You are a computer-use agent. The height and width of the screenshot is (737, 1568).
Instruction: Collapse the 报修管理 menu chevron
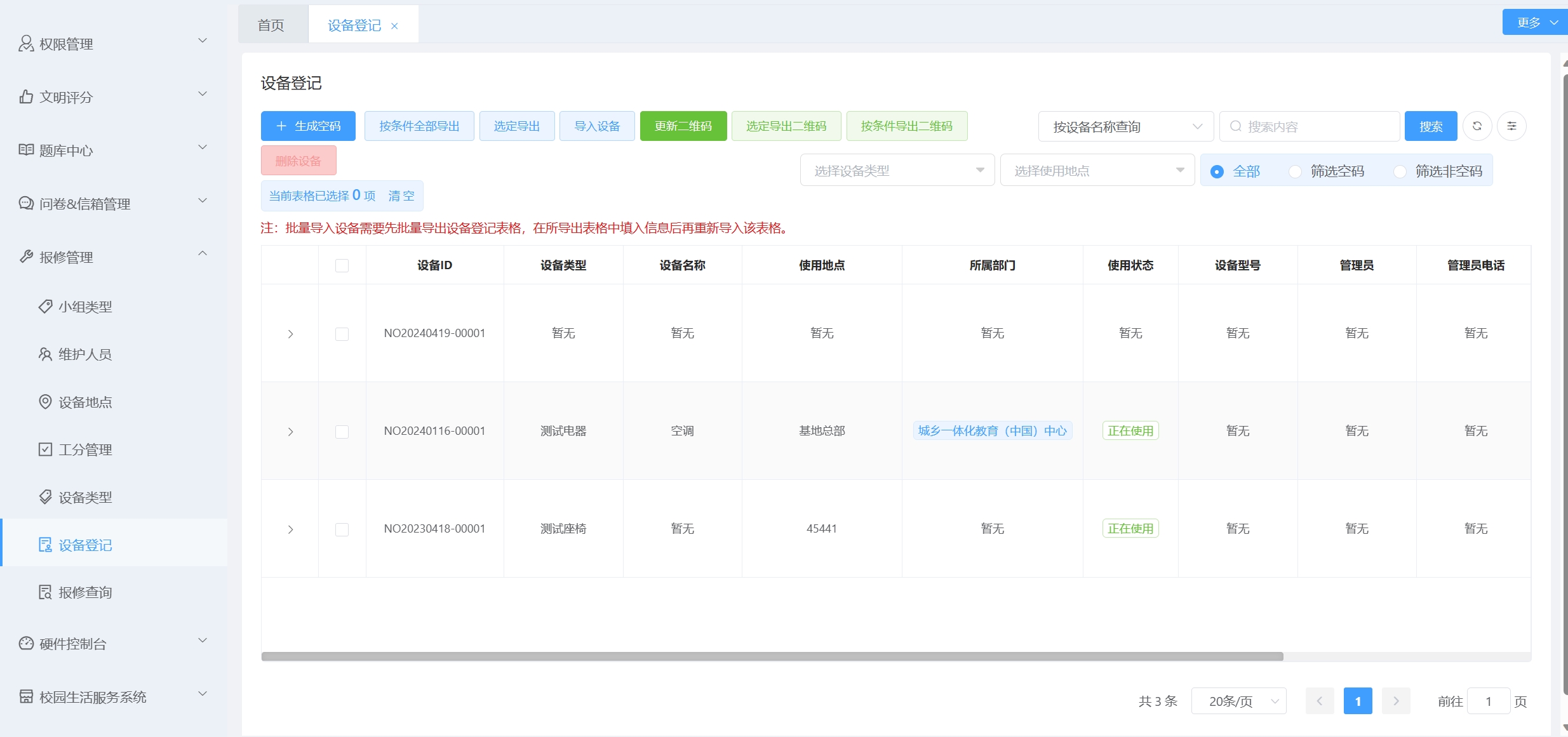(203, 253)
